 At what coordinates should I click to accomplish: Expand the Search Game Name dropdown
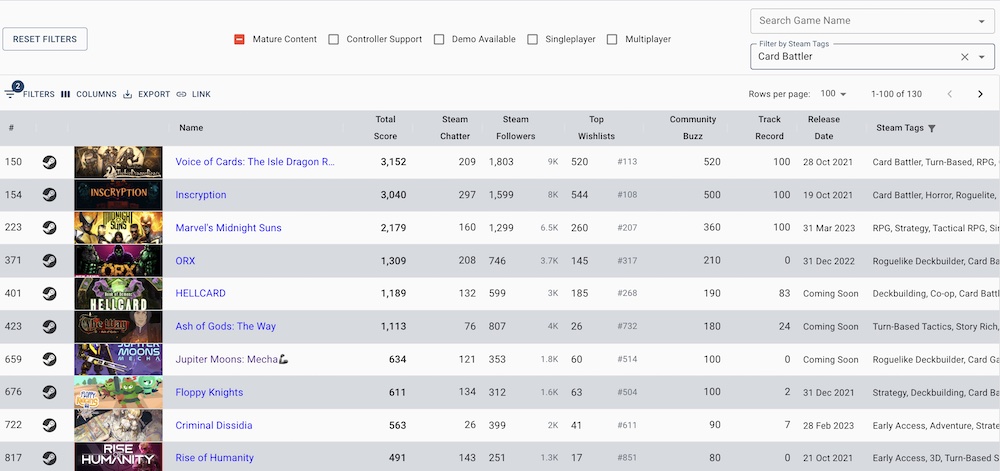[x=981, y=21]
